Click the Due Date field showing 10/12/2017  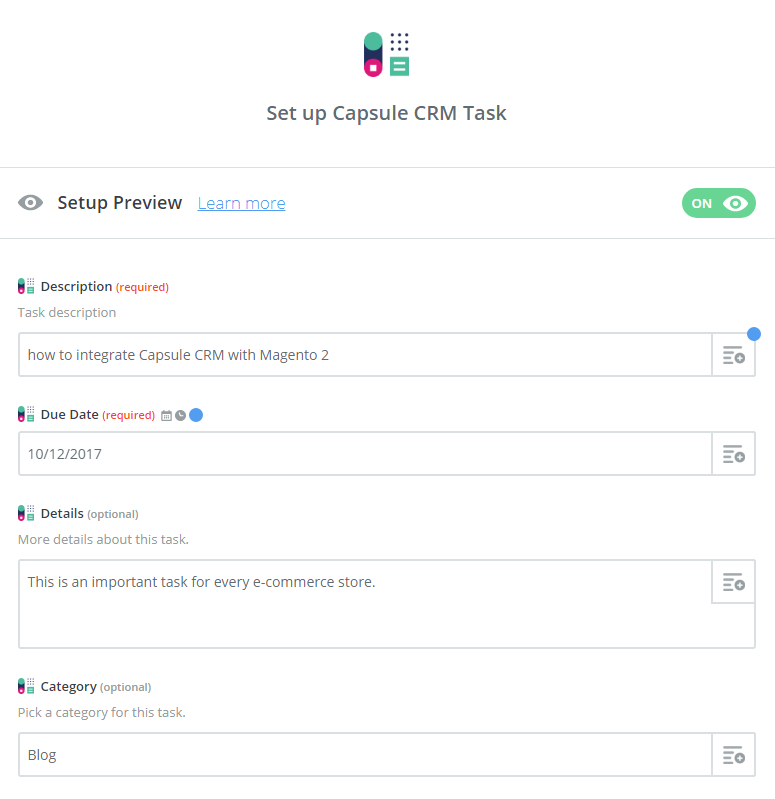click(364, 454)
